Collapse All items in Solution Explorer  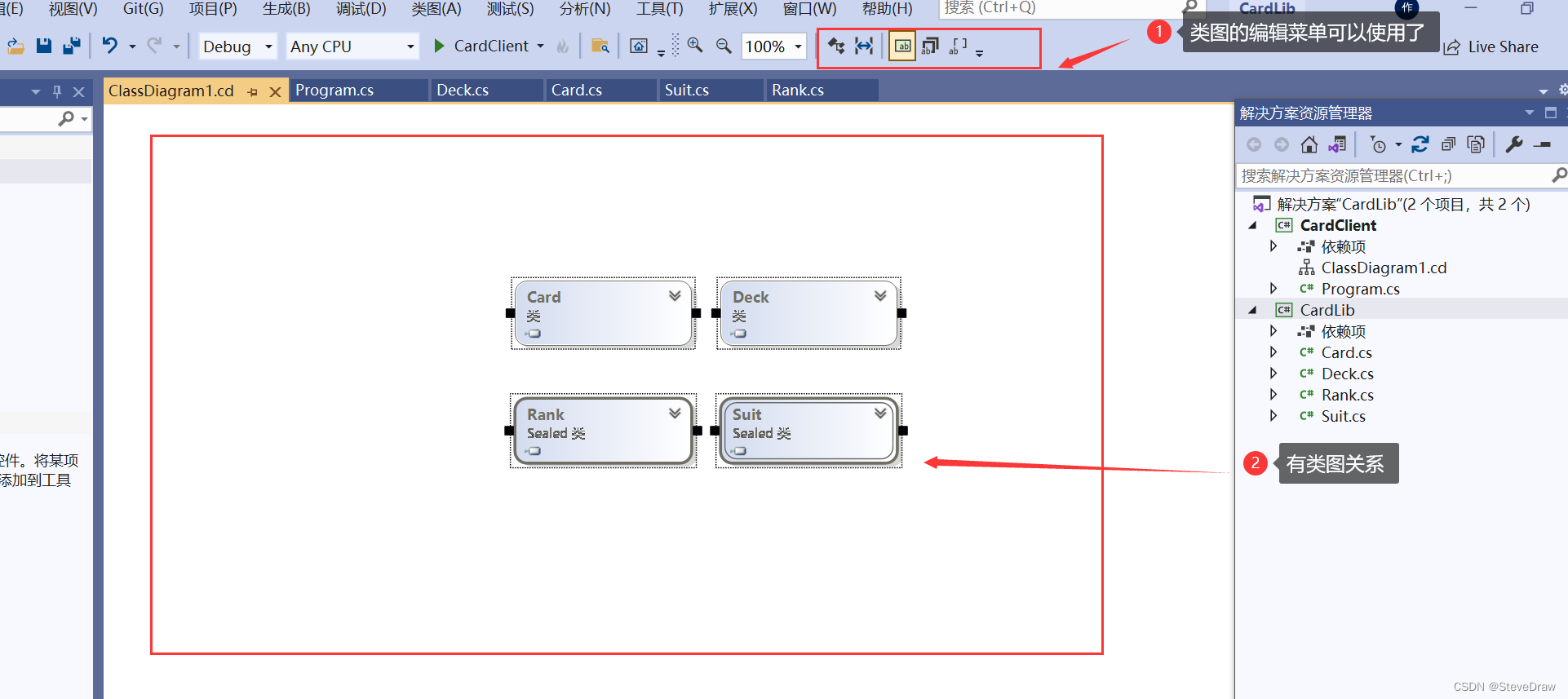pyautogui.click(x=1448, y=144)
